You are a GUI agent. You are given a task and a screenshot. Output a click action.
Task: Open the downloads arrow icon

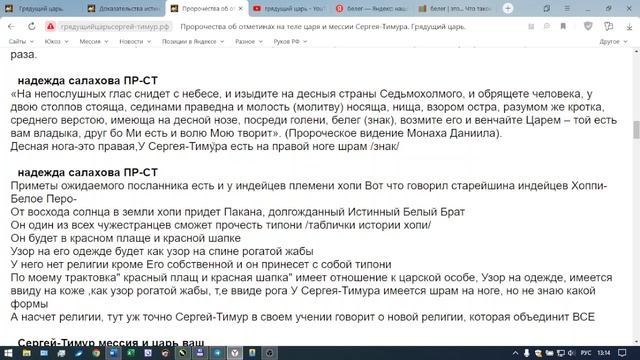629,27
